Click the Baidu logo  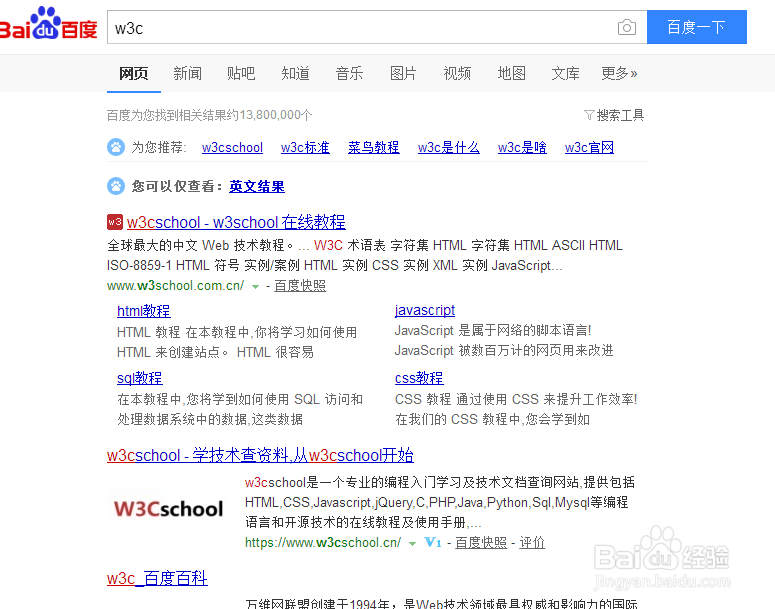point(48,23)
